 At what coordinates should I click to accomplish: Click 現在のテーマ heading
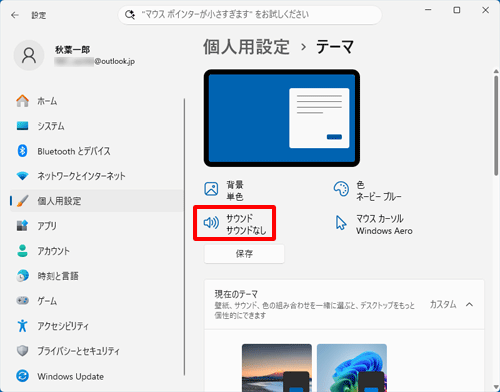236,294
